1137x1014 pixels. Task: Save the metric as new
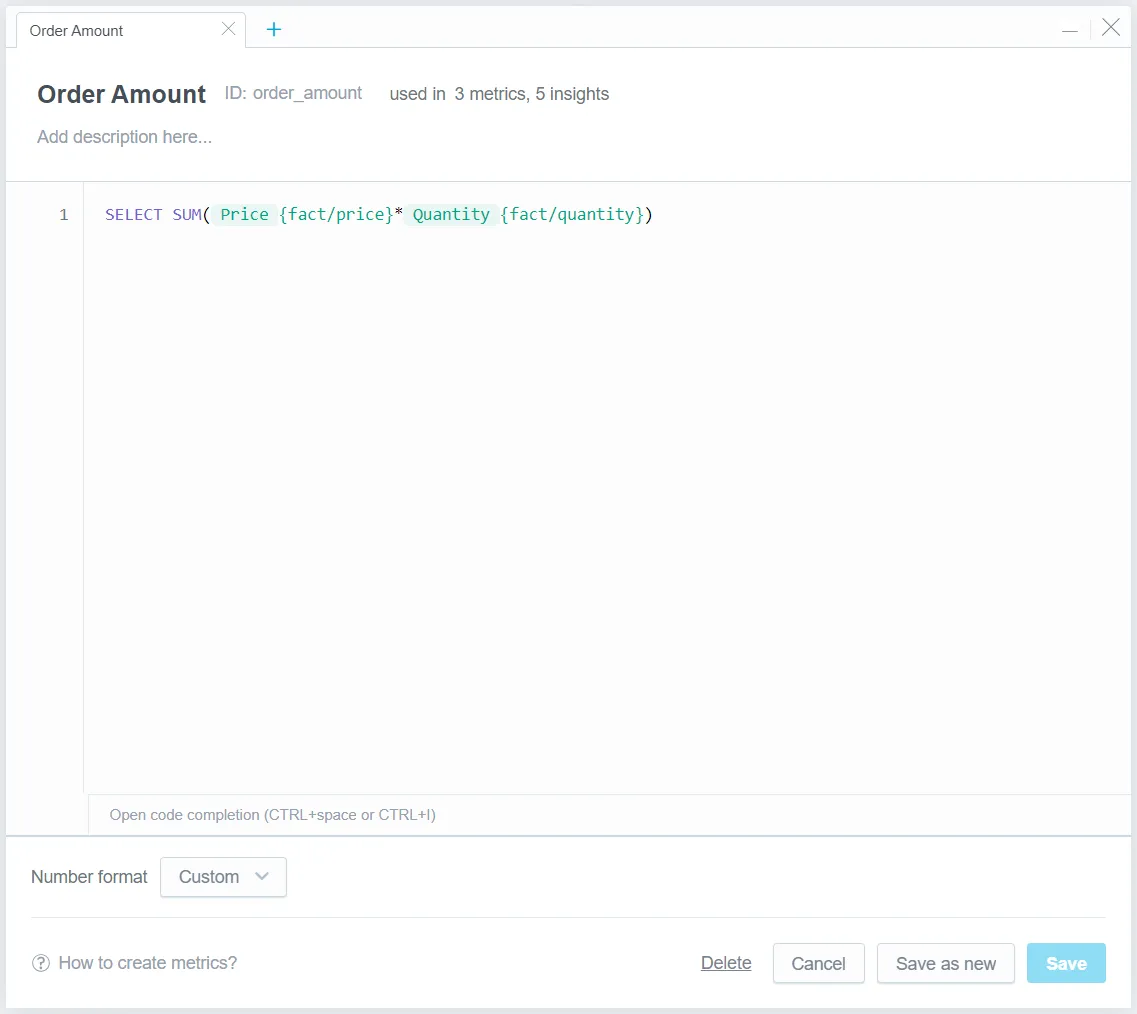pos(945,963)
